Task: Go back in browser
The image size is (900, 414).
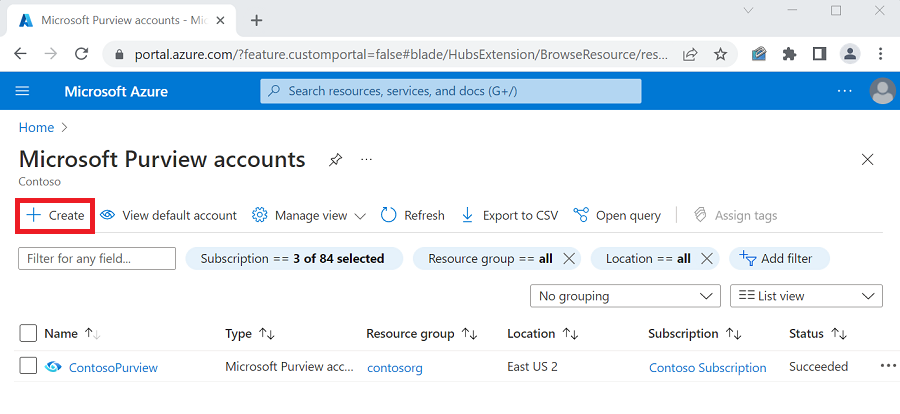Action: [21, 54]
